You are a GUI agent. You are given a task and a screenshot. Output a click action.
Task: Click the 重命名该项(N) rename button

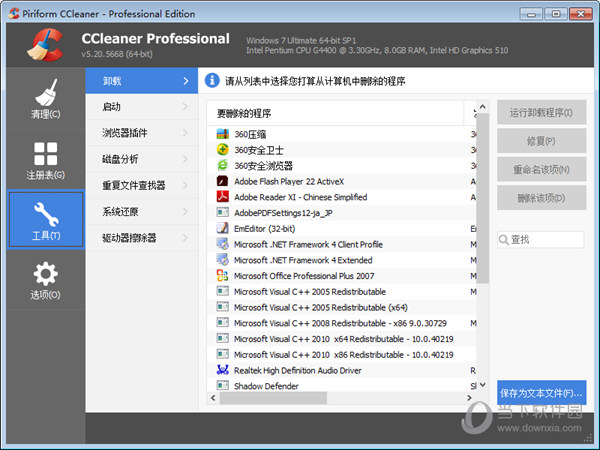tap(541, 170)
